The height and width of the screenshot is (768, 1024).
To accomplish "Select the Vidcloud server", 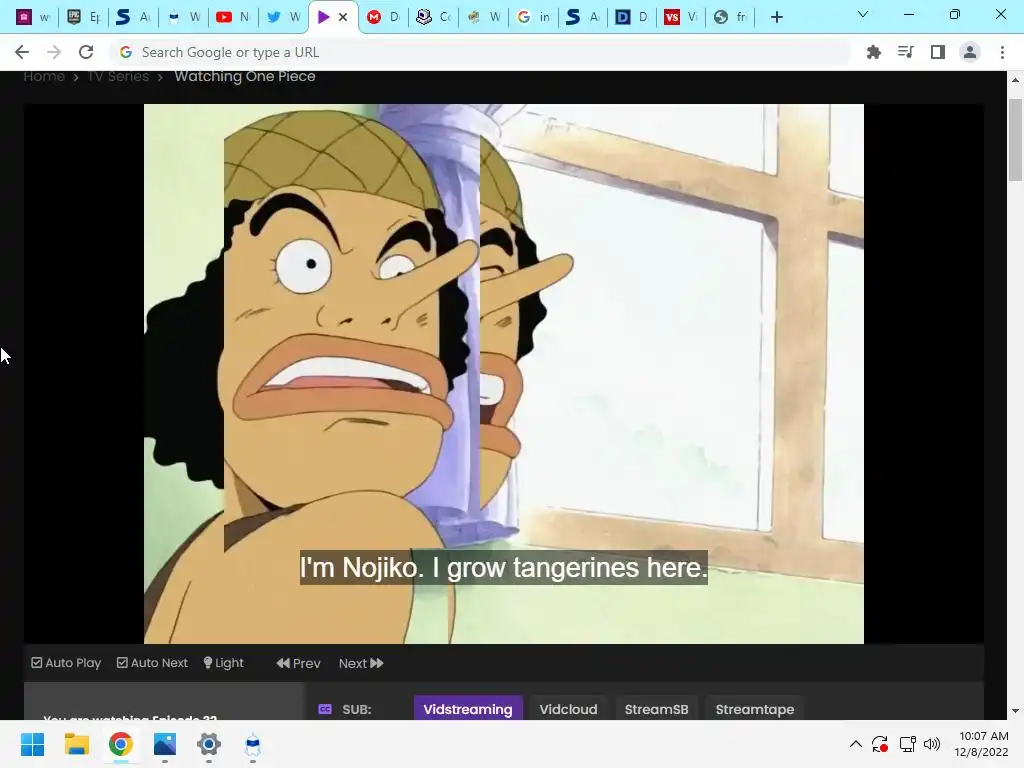I will tap(568, 709).
